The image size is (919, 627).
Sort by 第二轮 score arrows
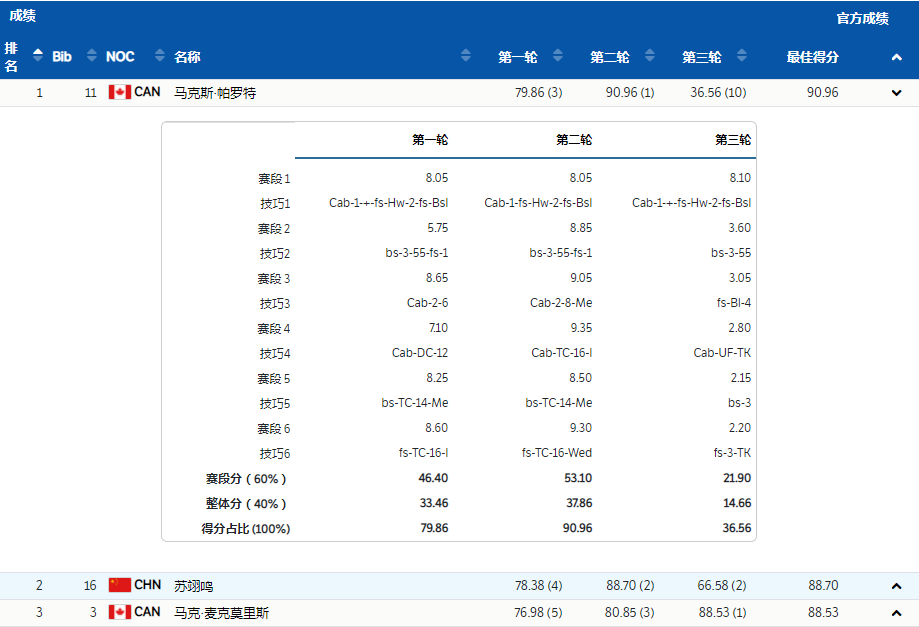[x=649, y=56]
